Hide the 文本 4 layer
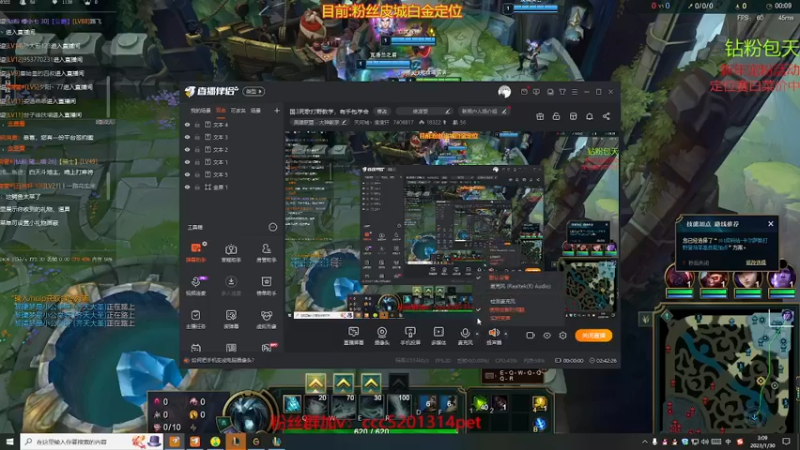The image size is (800, 450). tap(187, 124)
